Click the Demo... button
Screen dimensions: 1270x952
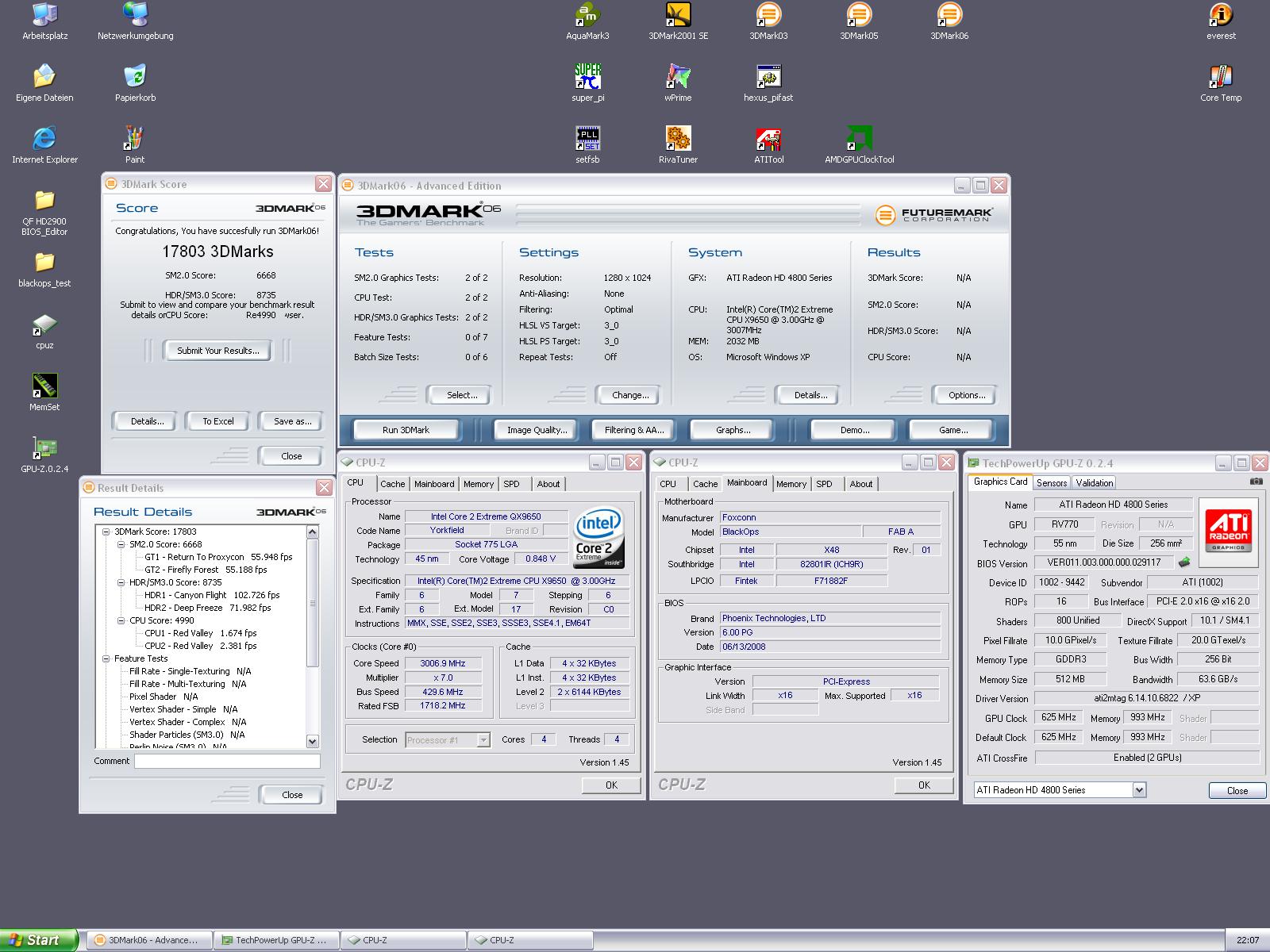854,430
